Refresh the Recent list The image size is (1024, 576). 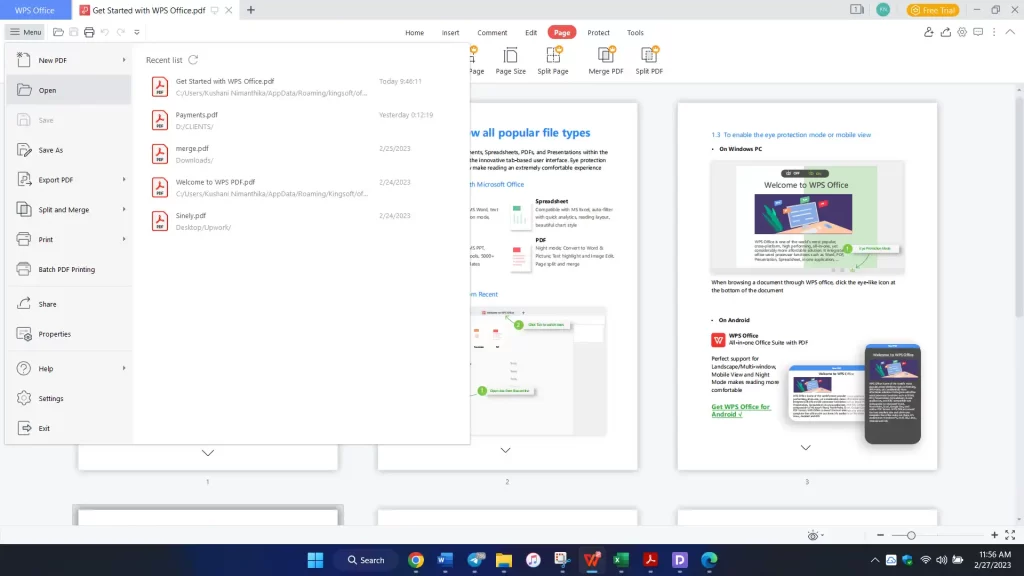coord(193,60)
